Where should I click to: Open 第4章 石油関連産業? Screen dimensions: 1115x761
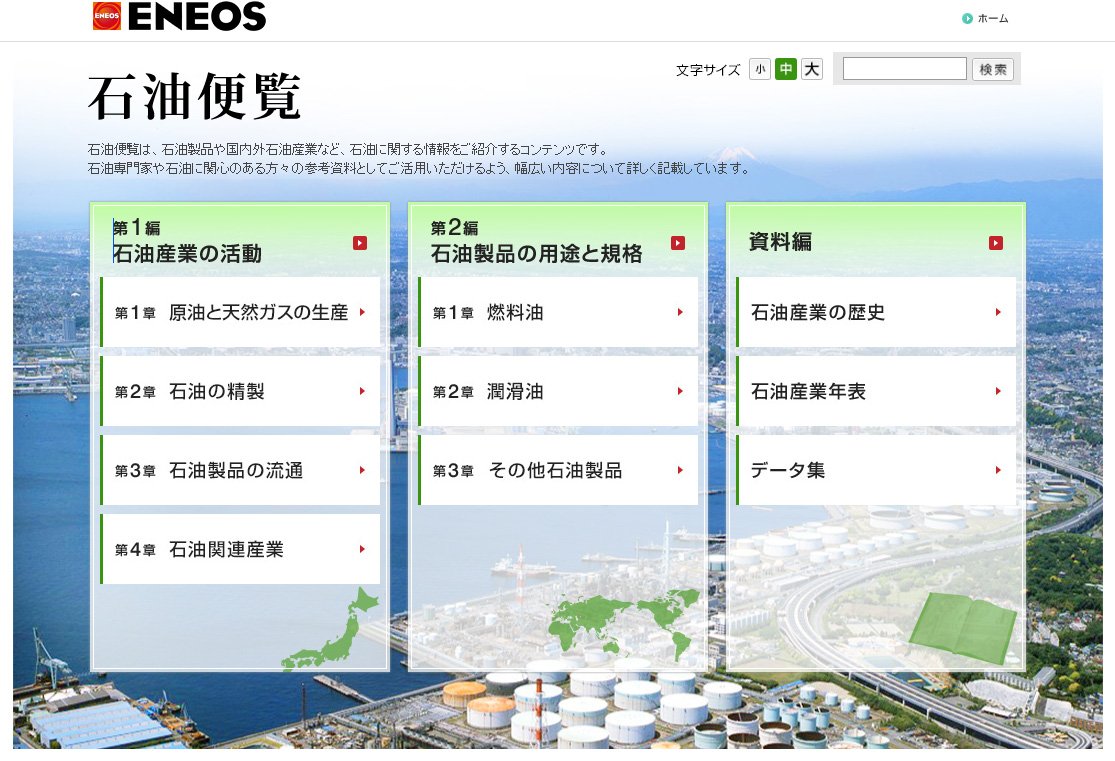pos(240,549)
